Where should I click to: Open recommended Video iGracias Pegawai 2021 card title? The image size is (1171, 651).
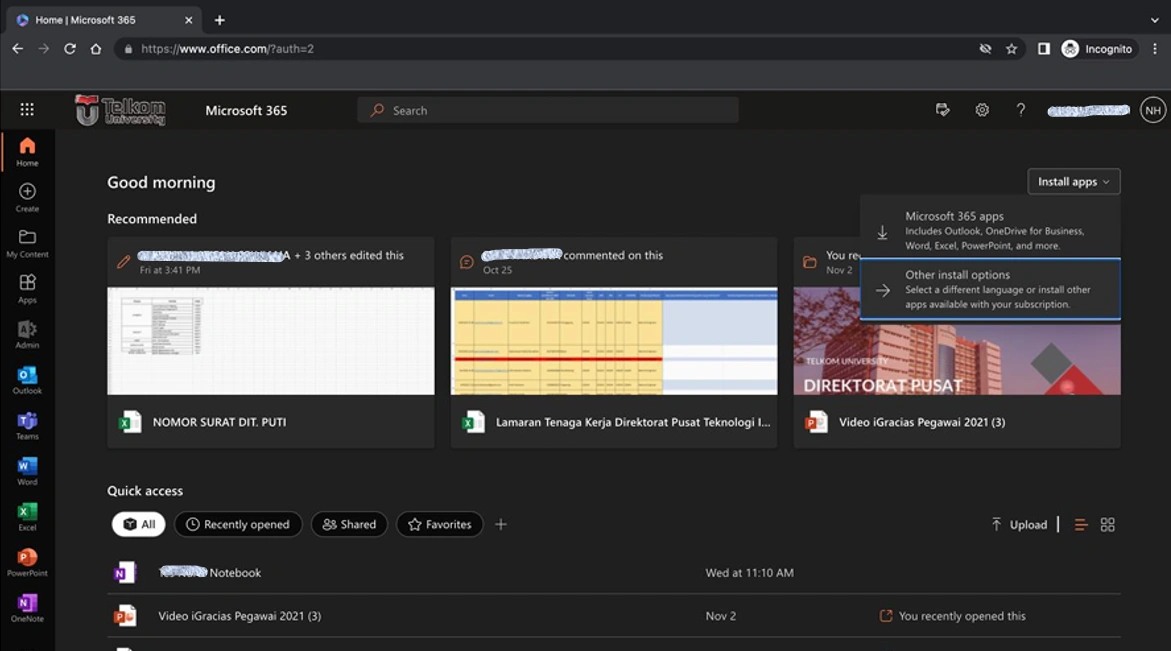(x=922, y=422)
